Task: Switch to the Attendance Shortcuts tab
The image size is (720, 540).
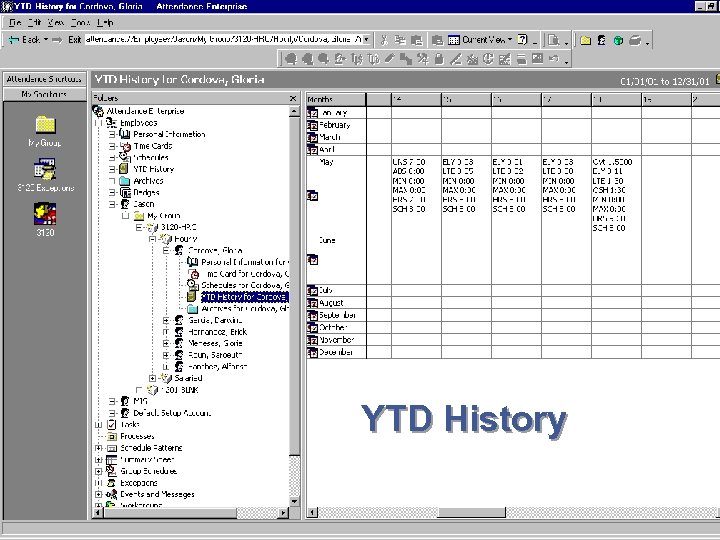Action: 45,79
